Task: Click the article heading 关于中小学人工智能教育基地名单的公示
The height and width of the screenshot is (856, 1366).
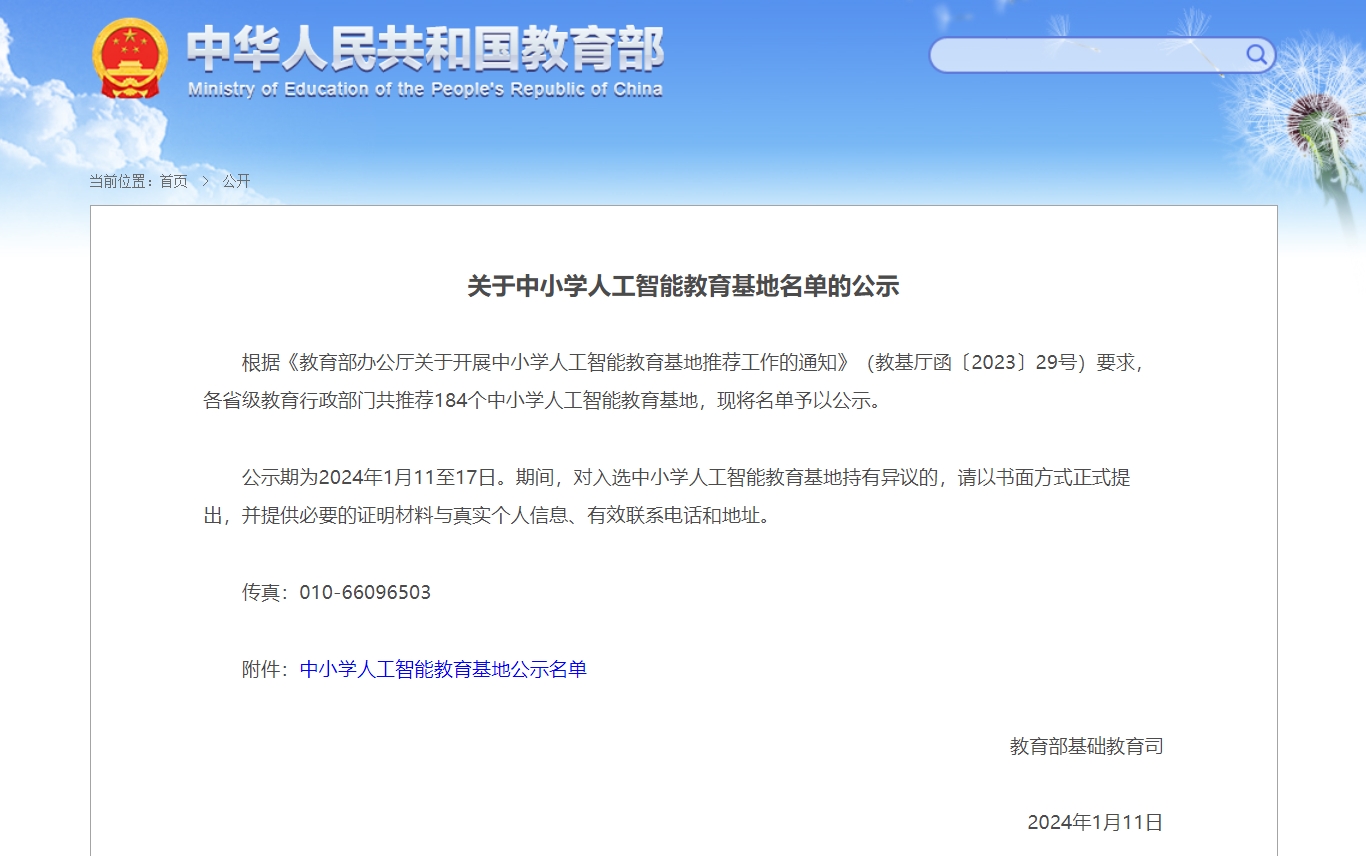Action: coord(683,287)
